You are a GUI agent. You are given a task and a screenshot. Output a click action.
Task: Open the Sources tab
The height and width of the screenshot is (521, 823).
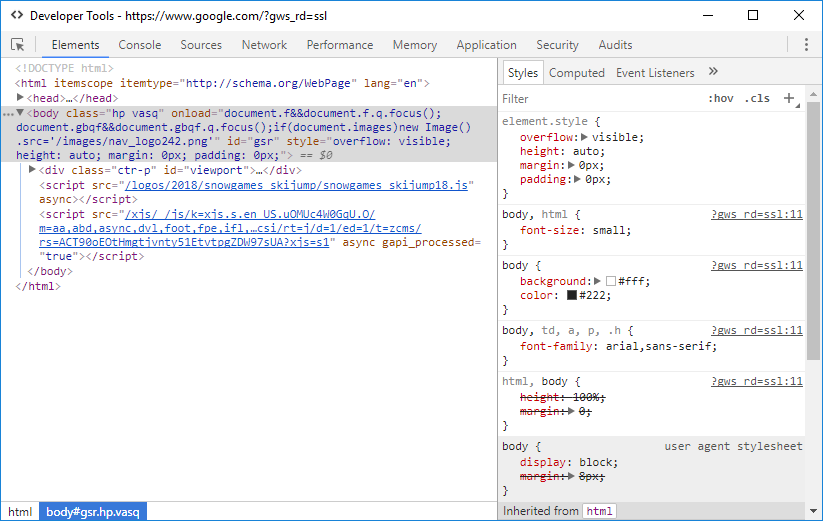tap(201, 45)
